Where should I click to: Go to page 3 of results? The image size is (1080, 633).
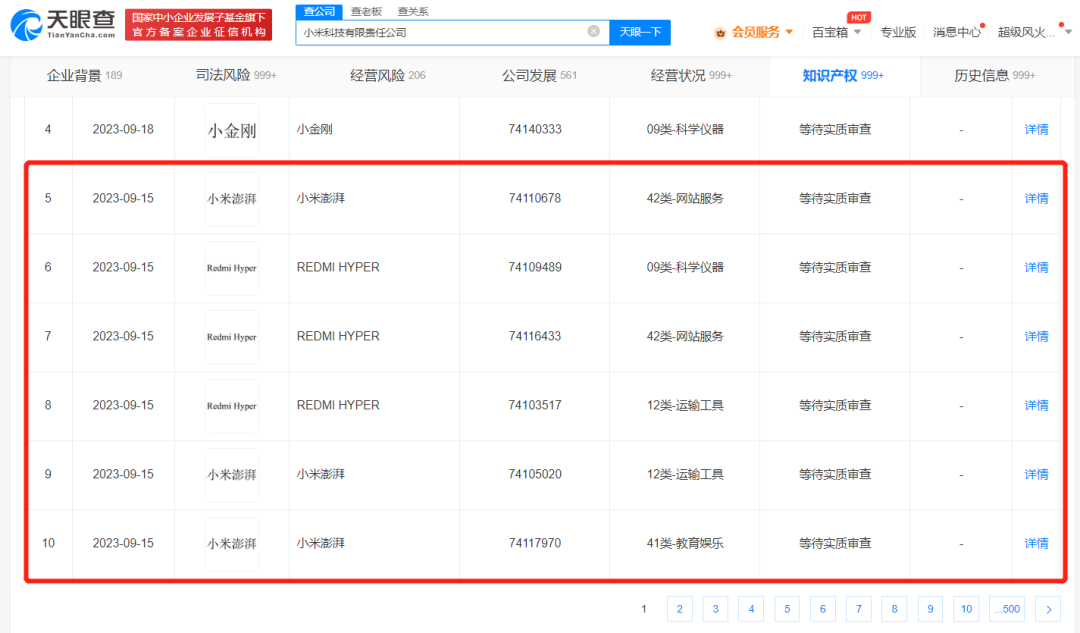715,609
